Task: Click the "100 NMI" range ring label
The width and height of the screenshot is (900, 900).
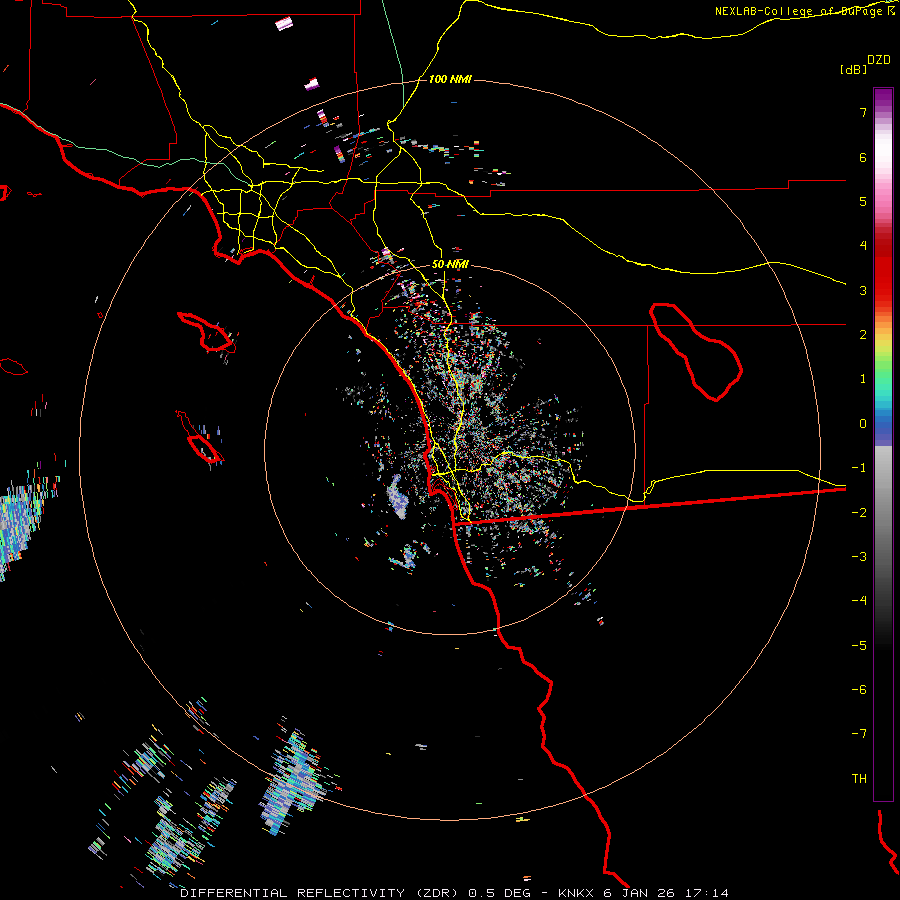Action: coord(450,79)
